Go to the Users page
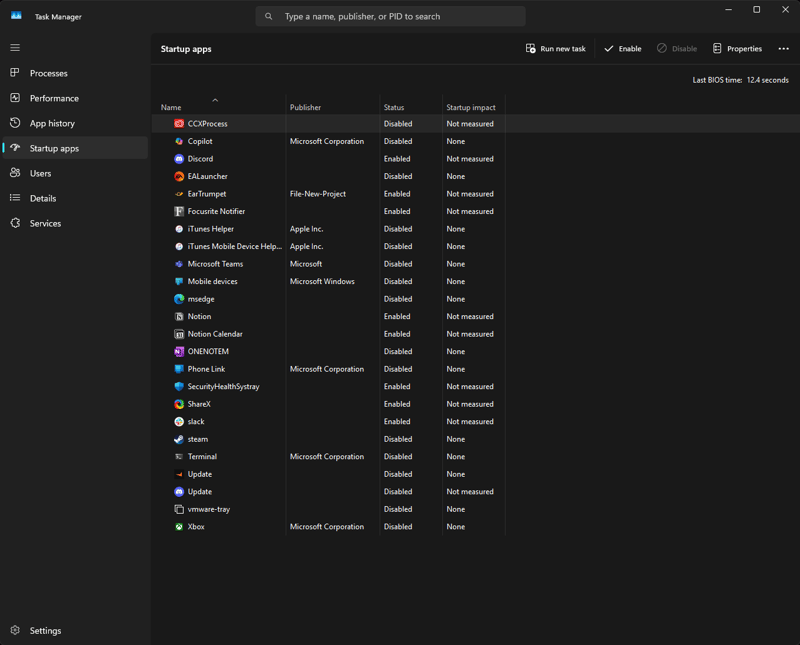The image size is (800, 645). point(75,173)
